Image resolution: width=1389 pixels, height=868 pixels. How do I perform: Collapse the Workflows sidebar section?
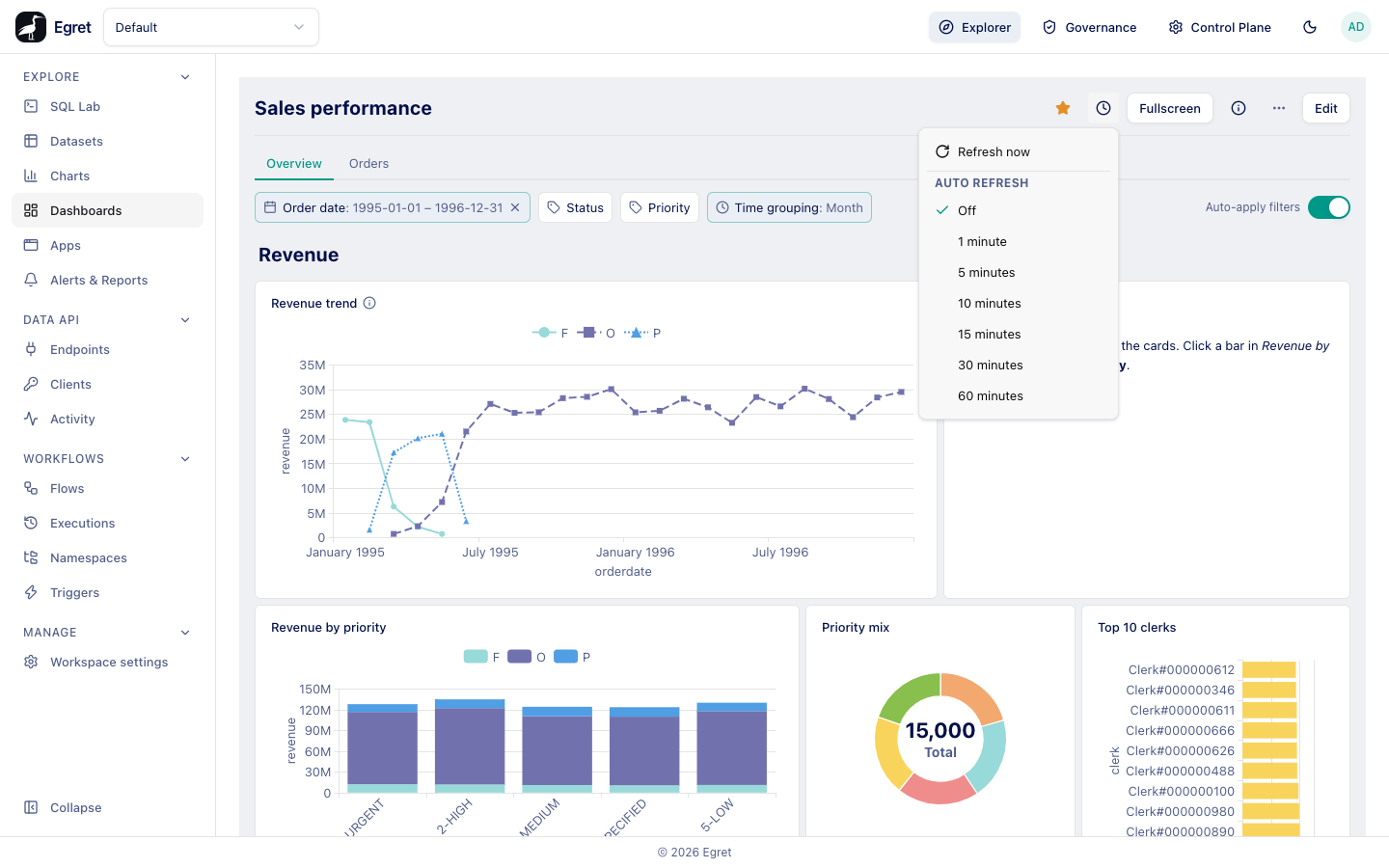coord(185,459)
